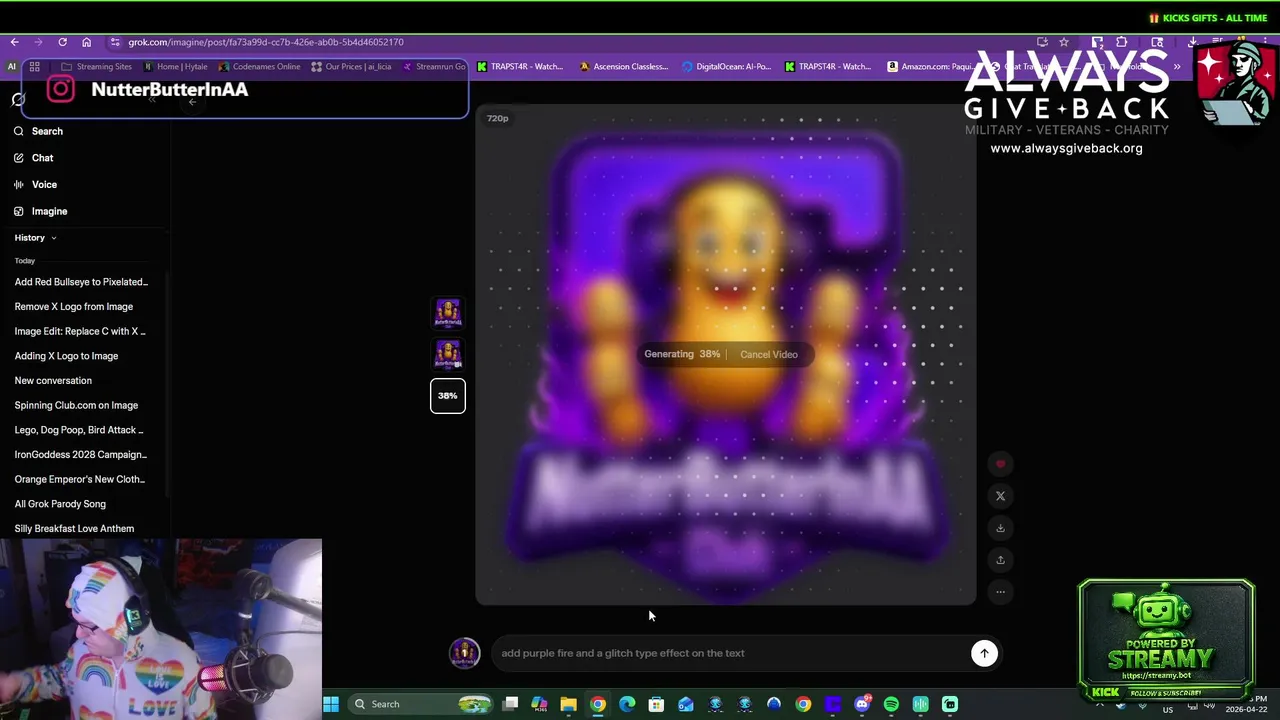Open 'Orange Emperor's New Cloth' conversation
The image size is (1280, 720).
tap(80, 479)
